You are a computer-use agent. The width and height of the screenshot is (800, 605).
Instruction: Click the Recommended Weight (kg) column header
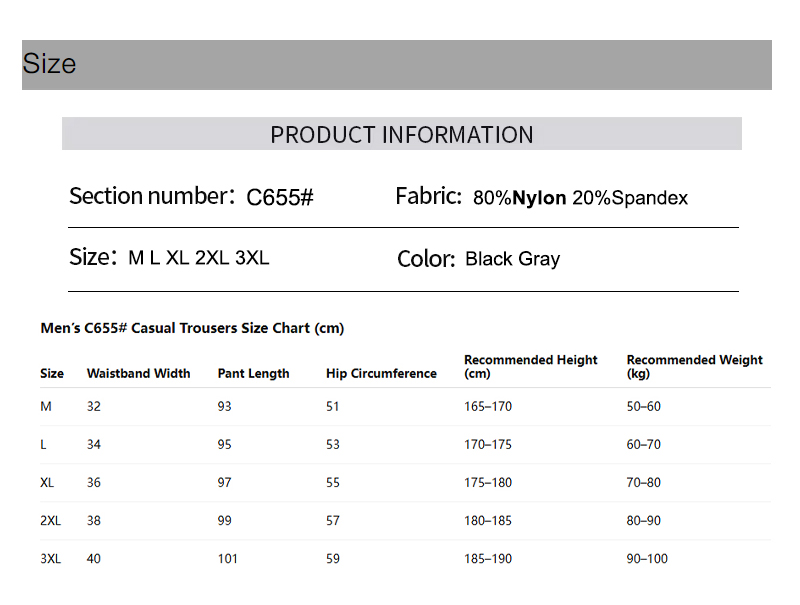(694, 366)
